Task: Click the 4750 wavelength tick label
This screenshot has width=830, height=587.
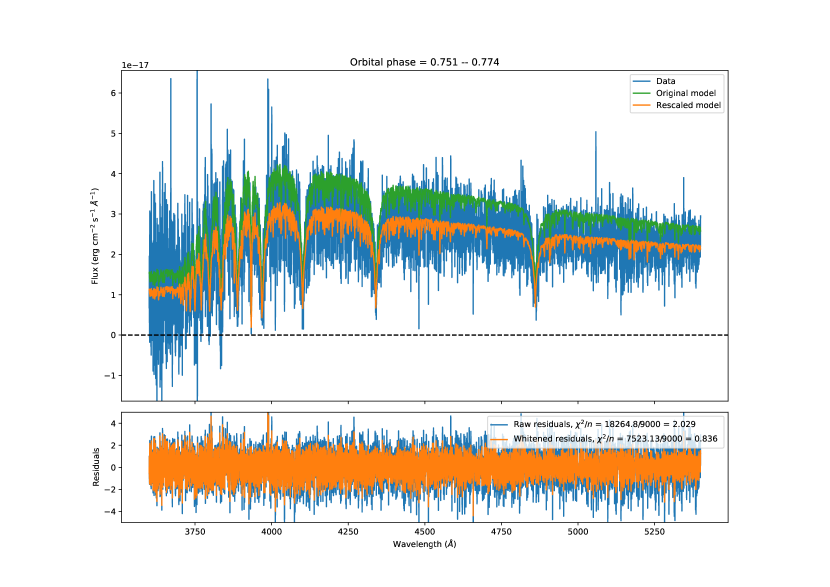Action: (x=501, y=531)
